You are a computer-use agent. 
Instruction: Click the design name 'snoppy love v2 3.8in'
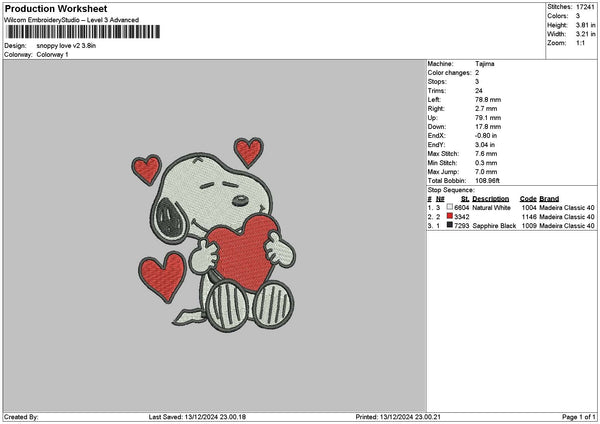pyautogui.click(x=66, y=46)
